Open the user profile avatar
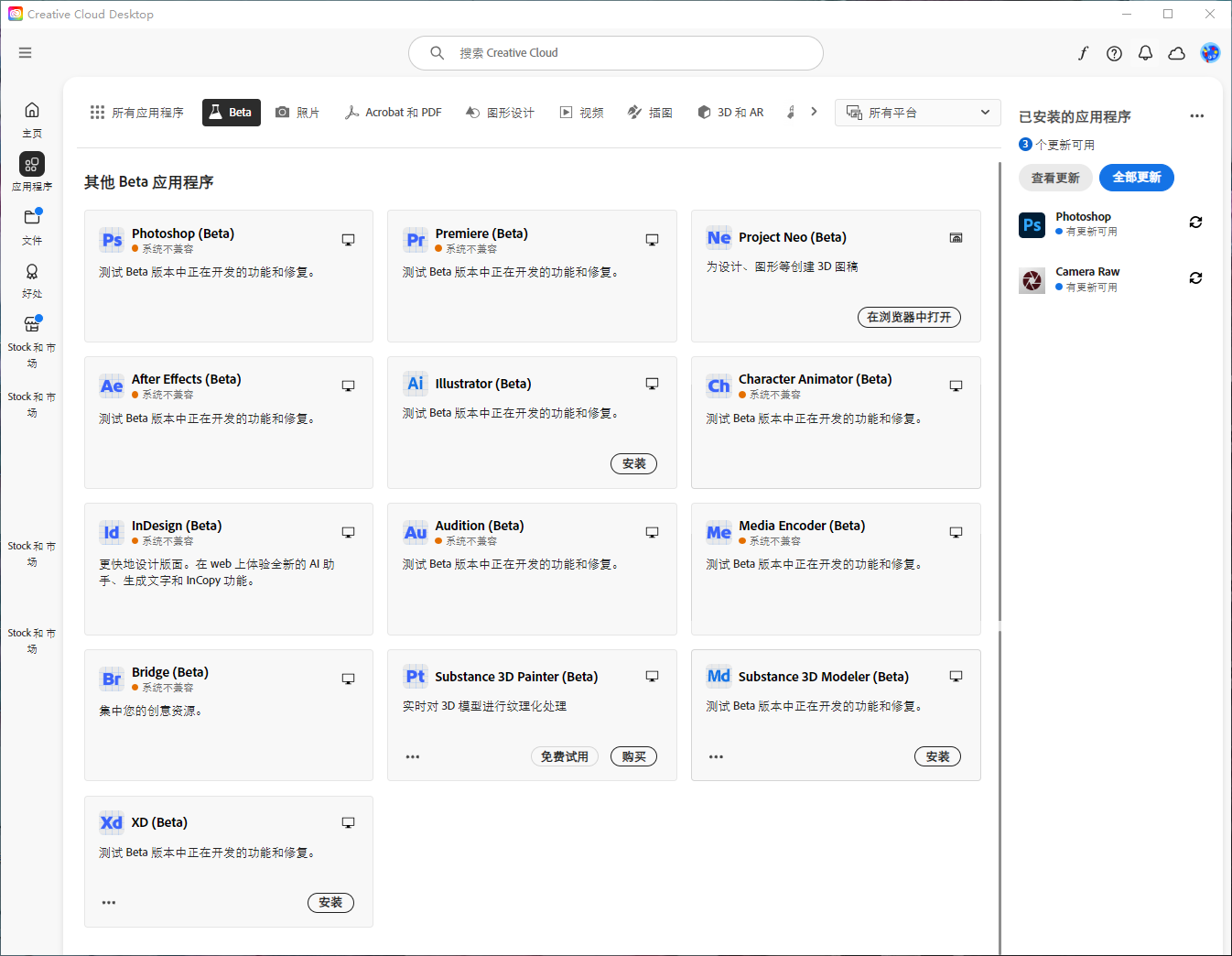This screenshot has height=956, width=1232. click(1210, 53)
